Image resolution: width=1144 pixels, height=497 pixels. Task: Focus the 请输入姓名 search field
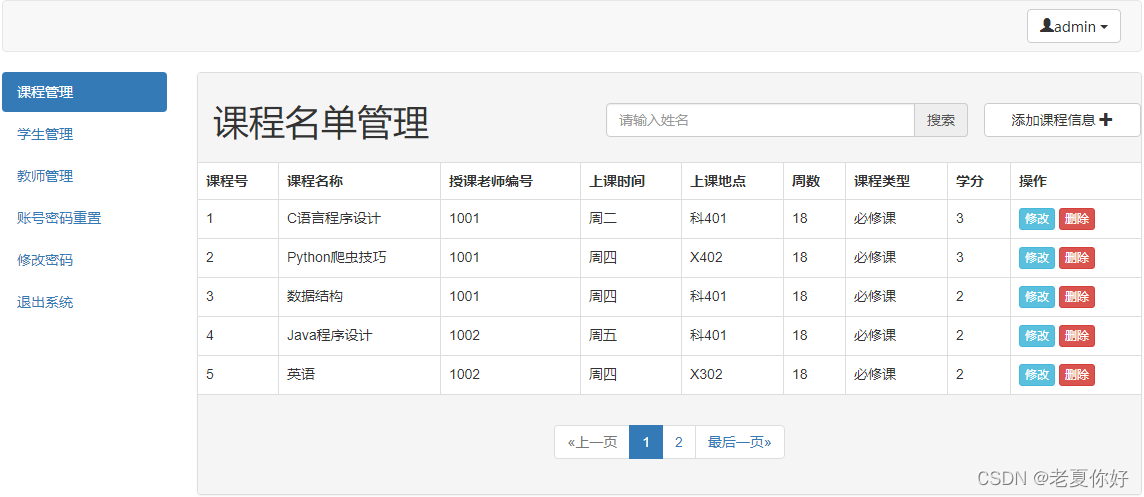(760, 120)
